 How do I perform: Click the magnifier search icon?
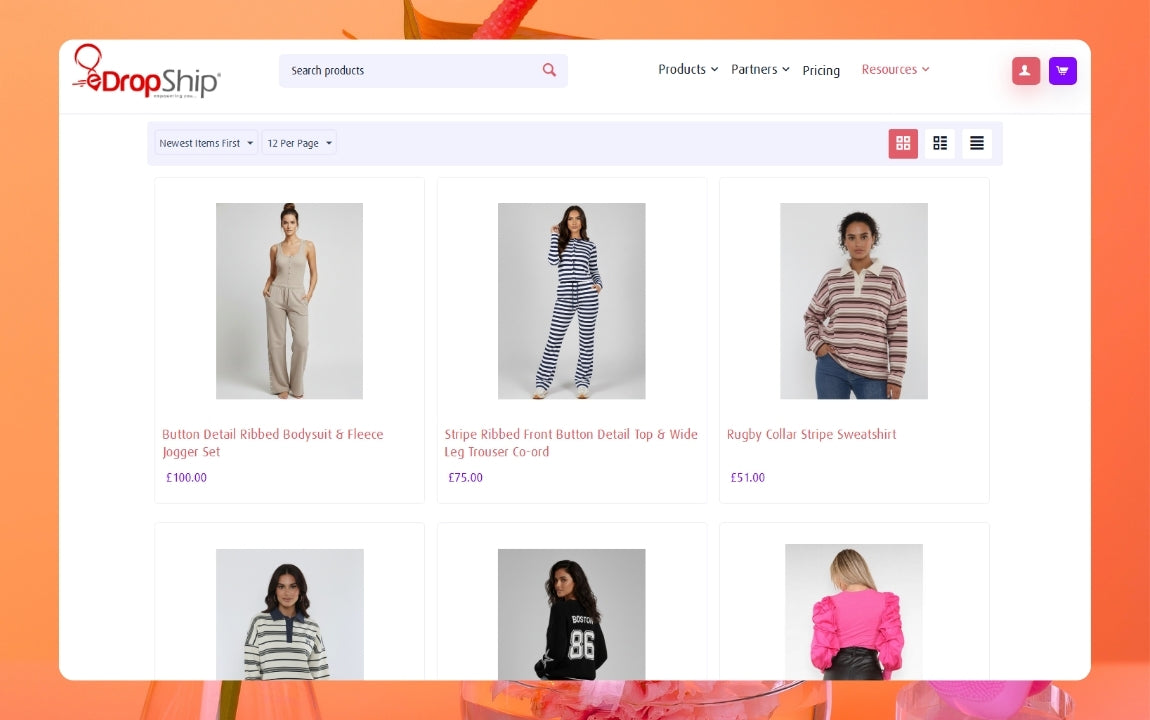(549, 70)
